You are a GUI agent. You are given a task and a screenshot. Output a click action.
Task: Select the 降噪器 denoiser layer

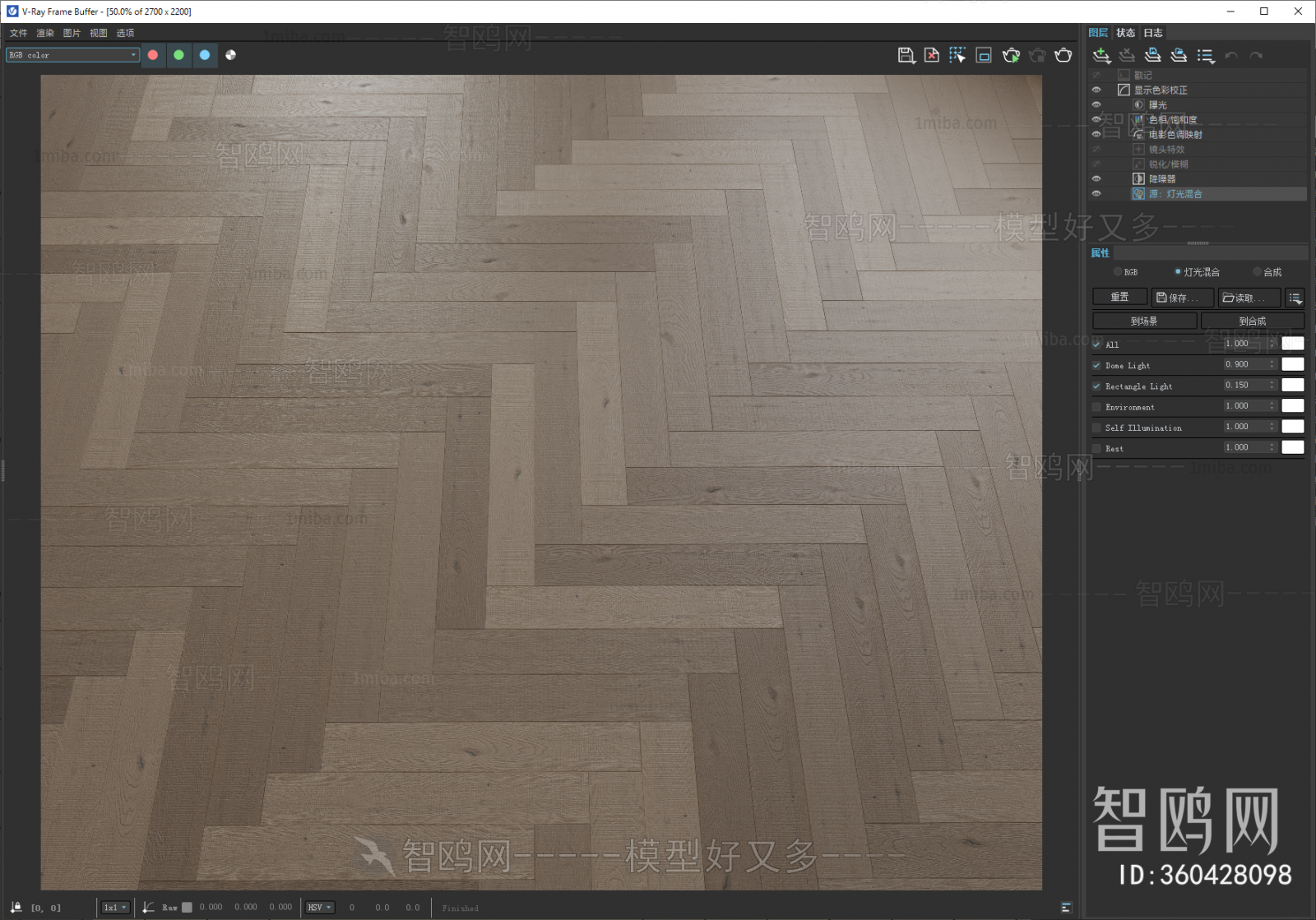1162,178
